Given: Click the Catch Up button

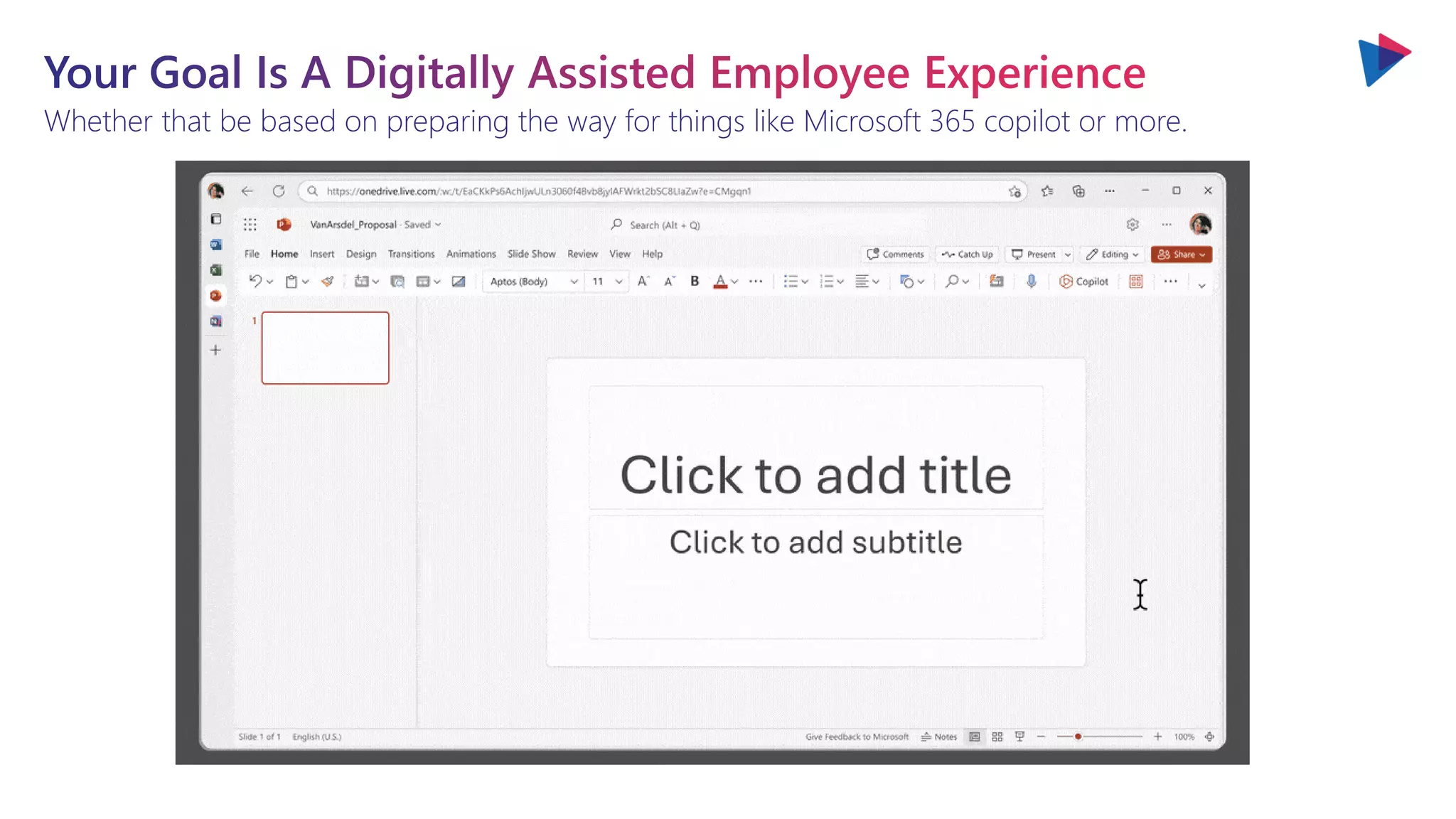Looking at the screenshot, I should coord(968,255).
